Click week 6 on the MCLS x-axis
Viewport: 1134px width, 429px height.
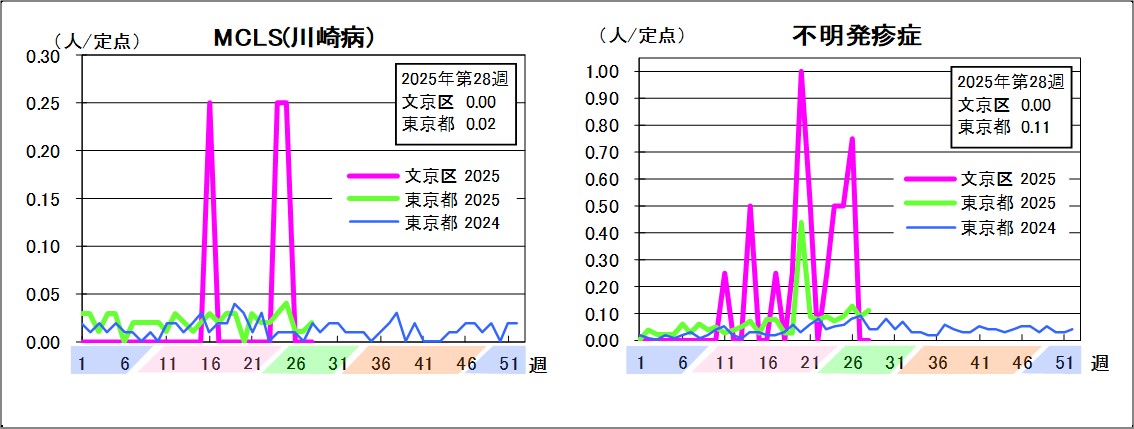(x=124, y=363)
